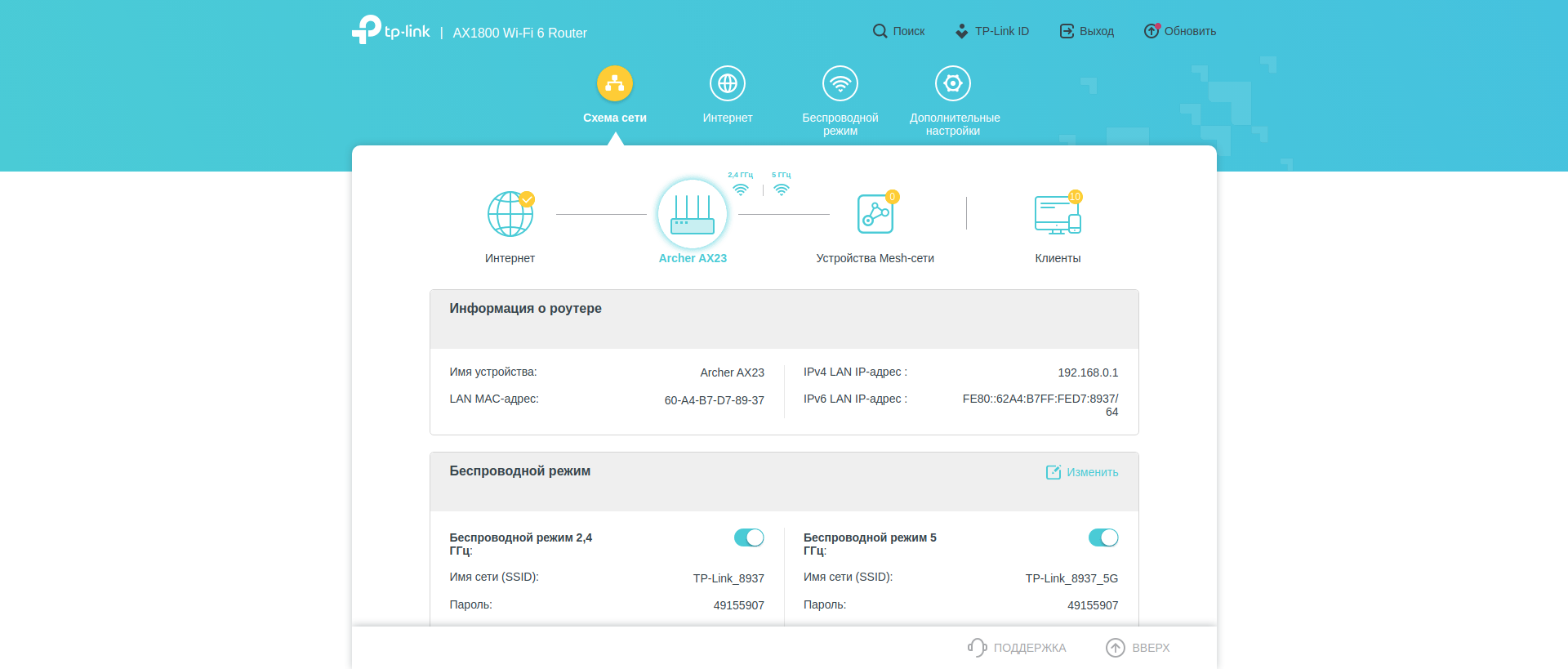The height and width of the screenshot is (669, 1568).
Task: Open the Clients devices icon
Action: 1057,214
